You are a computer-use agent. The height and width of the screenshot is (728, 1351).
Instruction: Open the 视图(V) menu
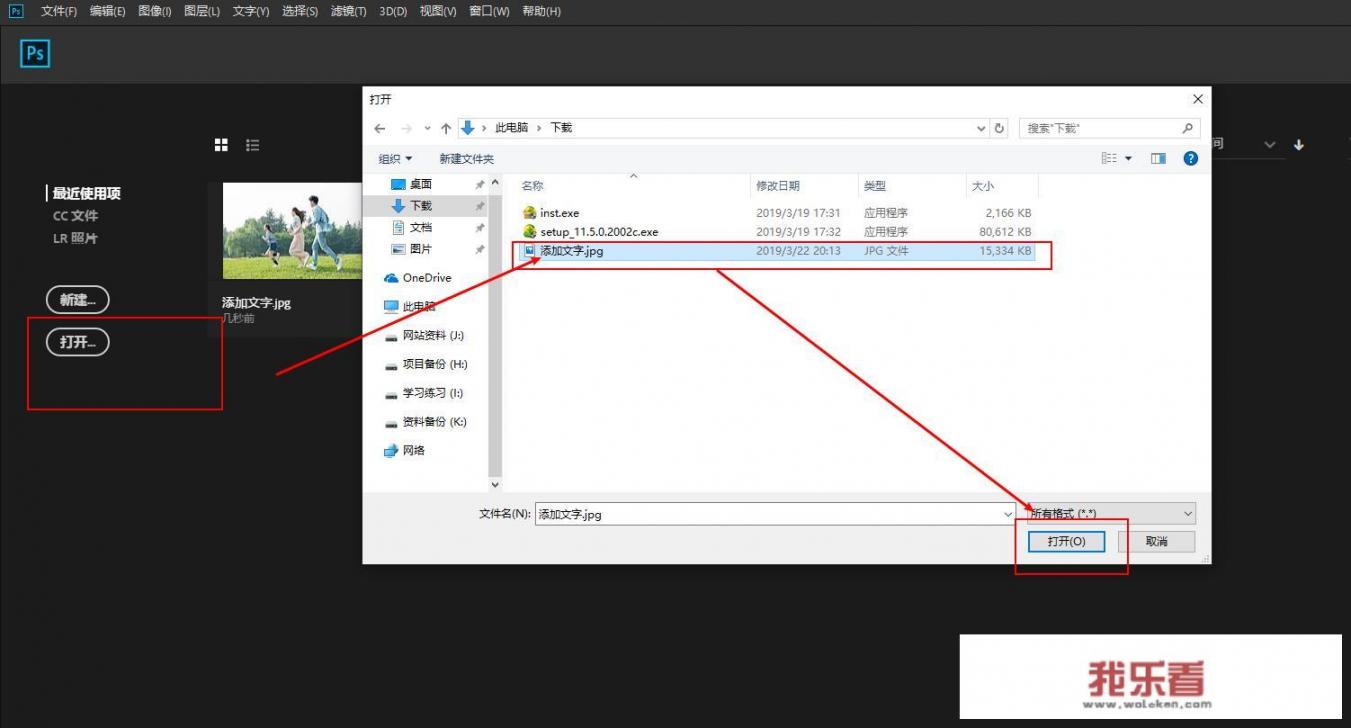(438, 11)
